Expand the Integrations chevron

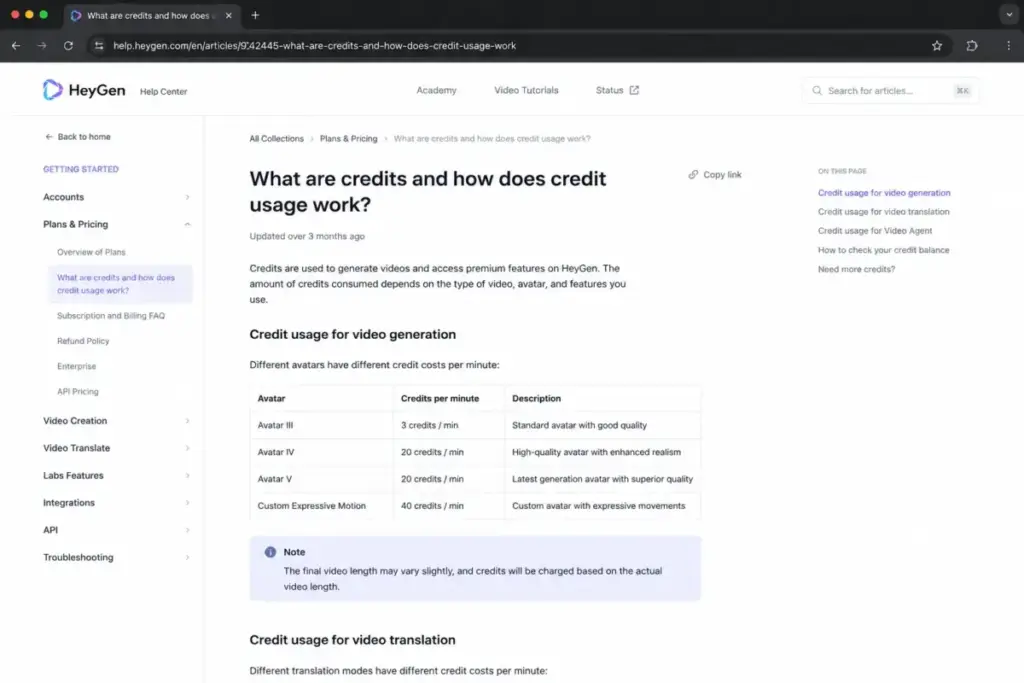[187, 503]
